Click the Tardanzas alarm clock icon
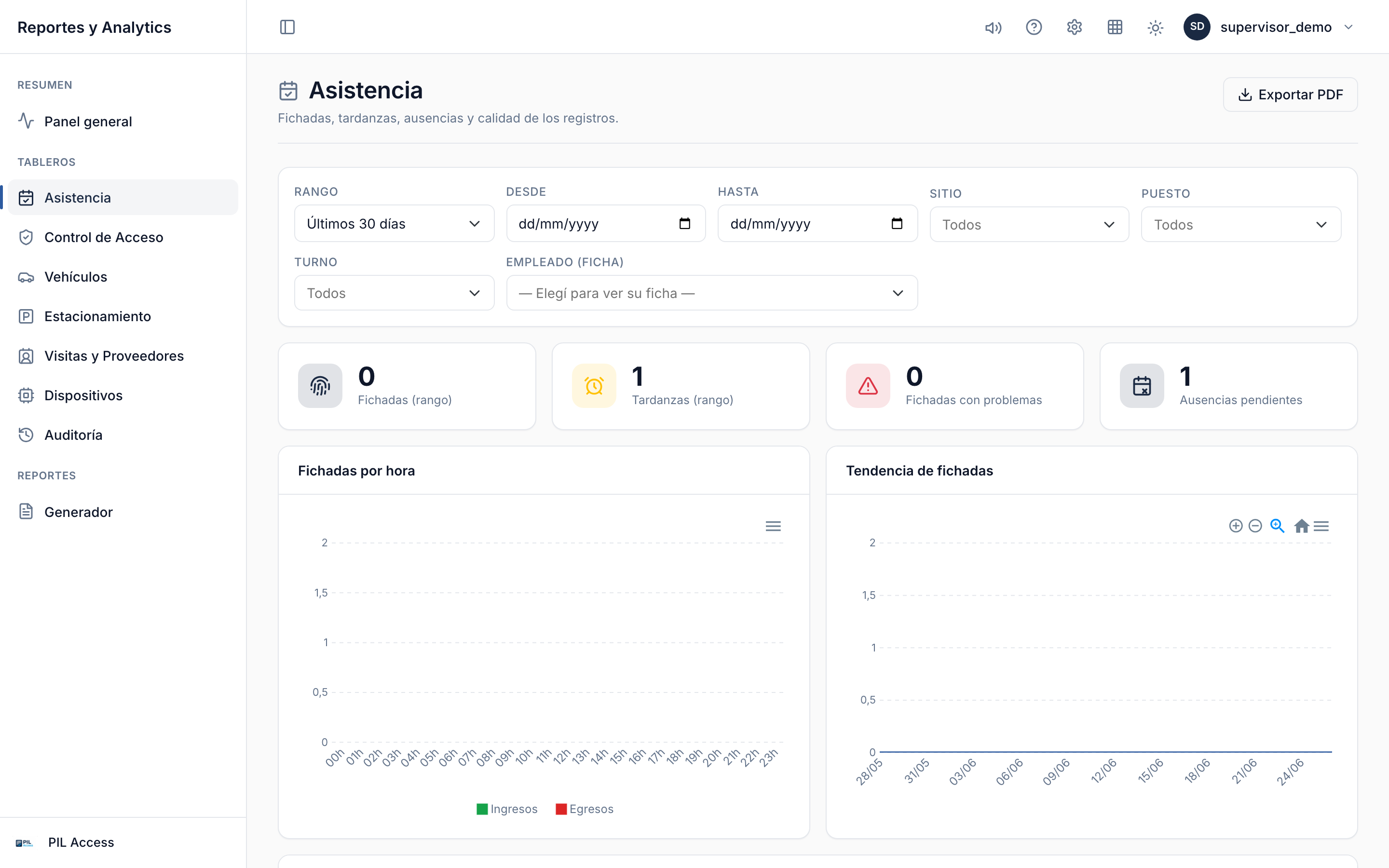Image resolution: width=1389 pixels, height=868 pixels. click(594, 386)
